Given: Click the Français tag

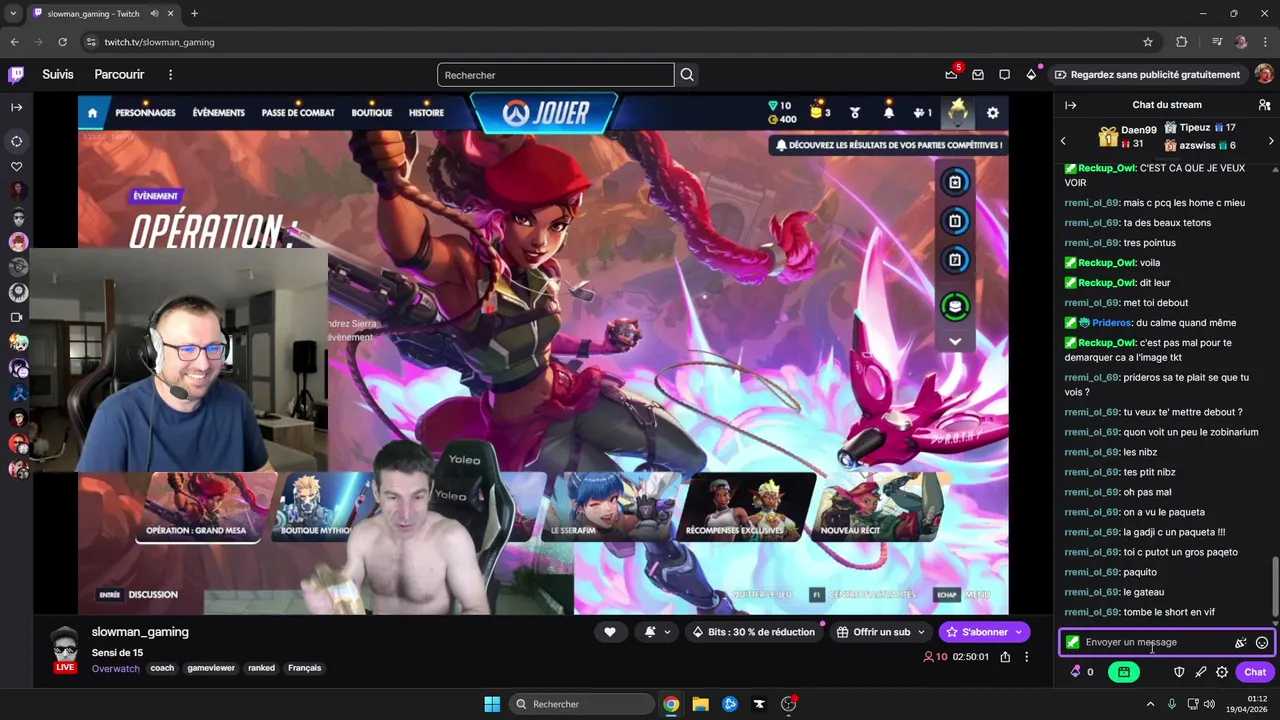Looking at the screenshot, I should tap(305, 668).
